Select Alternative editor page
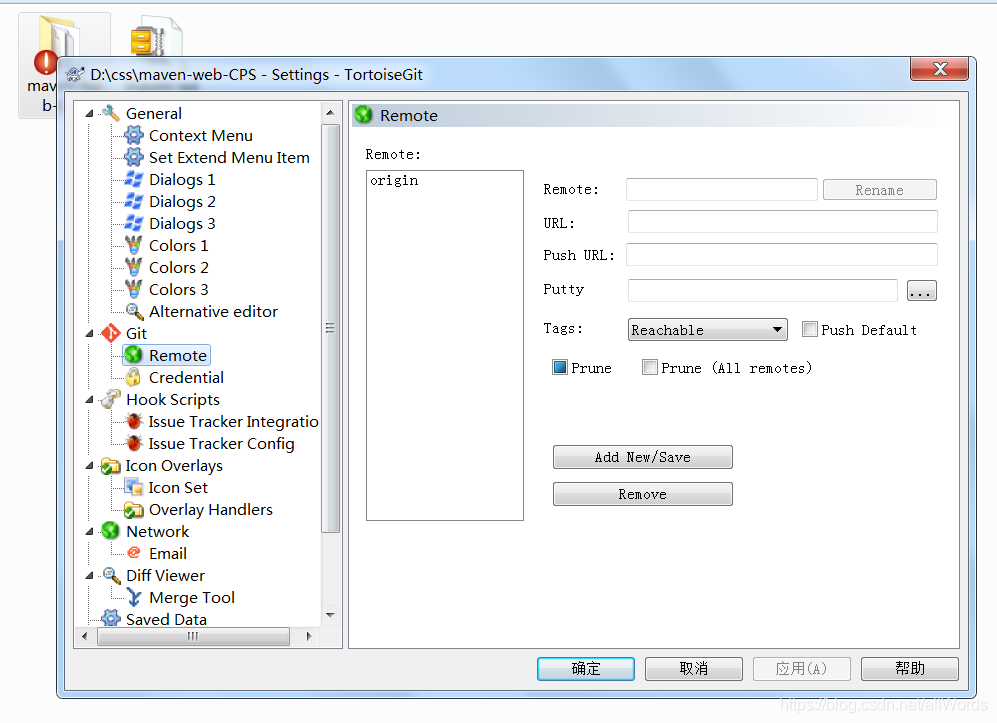This screenshot has height=723, width=997. tap(213, 312)
